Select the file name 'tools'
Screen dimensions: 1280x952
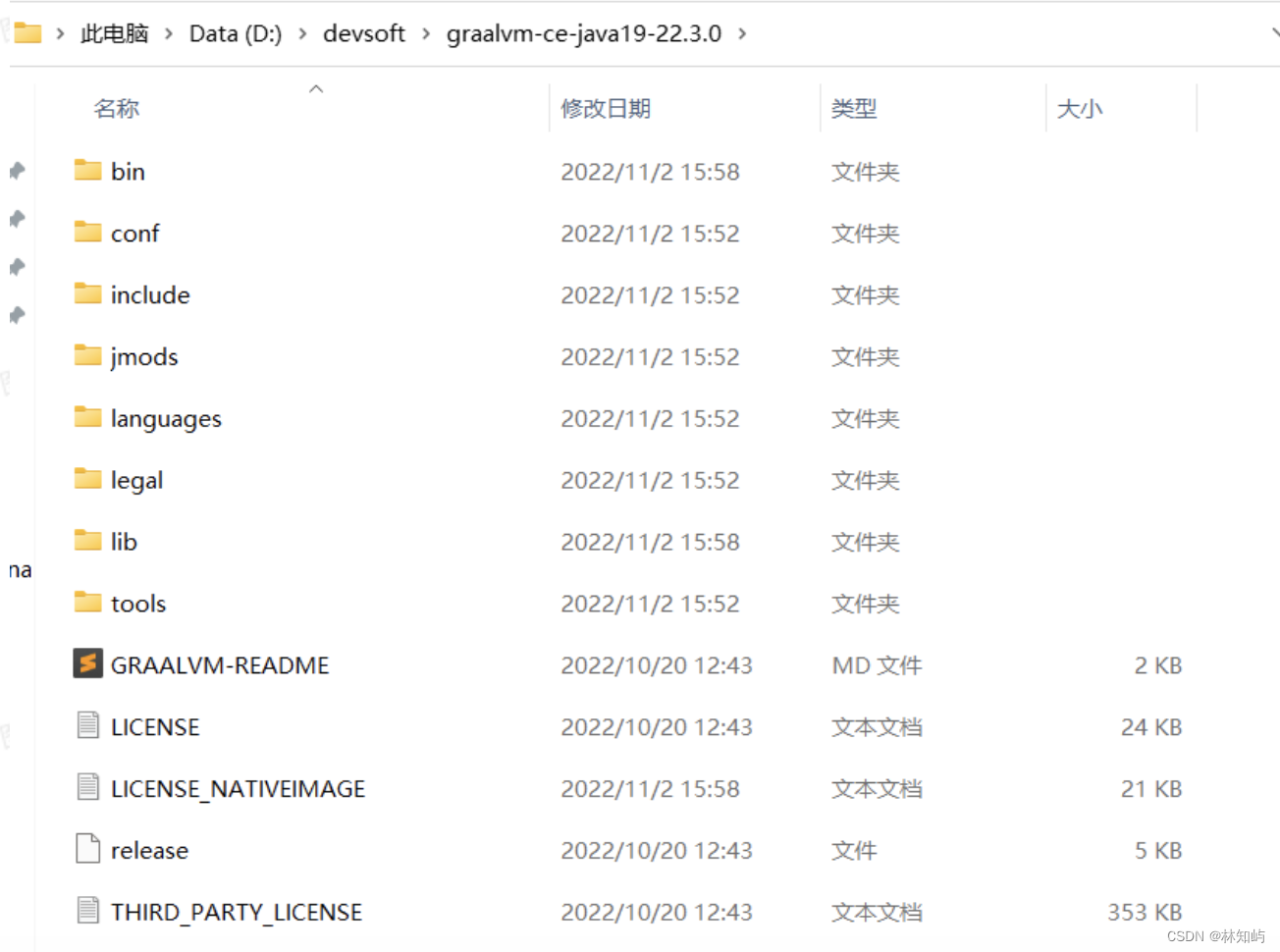[138, 604]
